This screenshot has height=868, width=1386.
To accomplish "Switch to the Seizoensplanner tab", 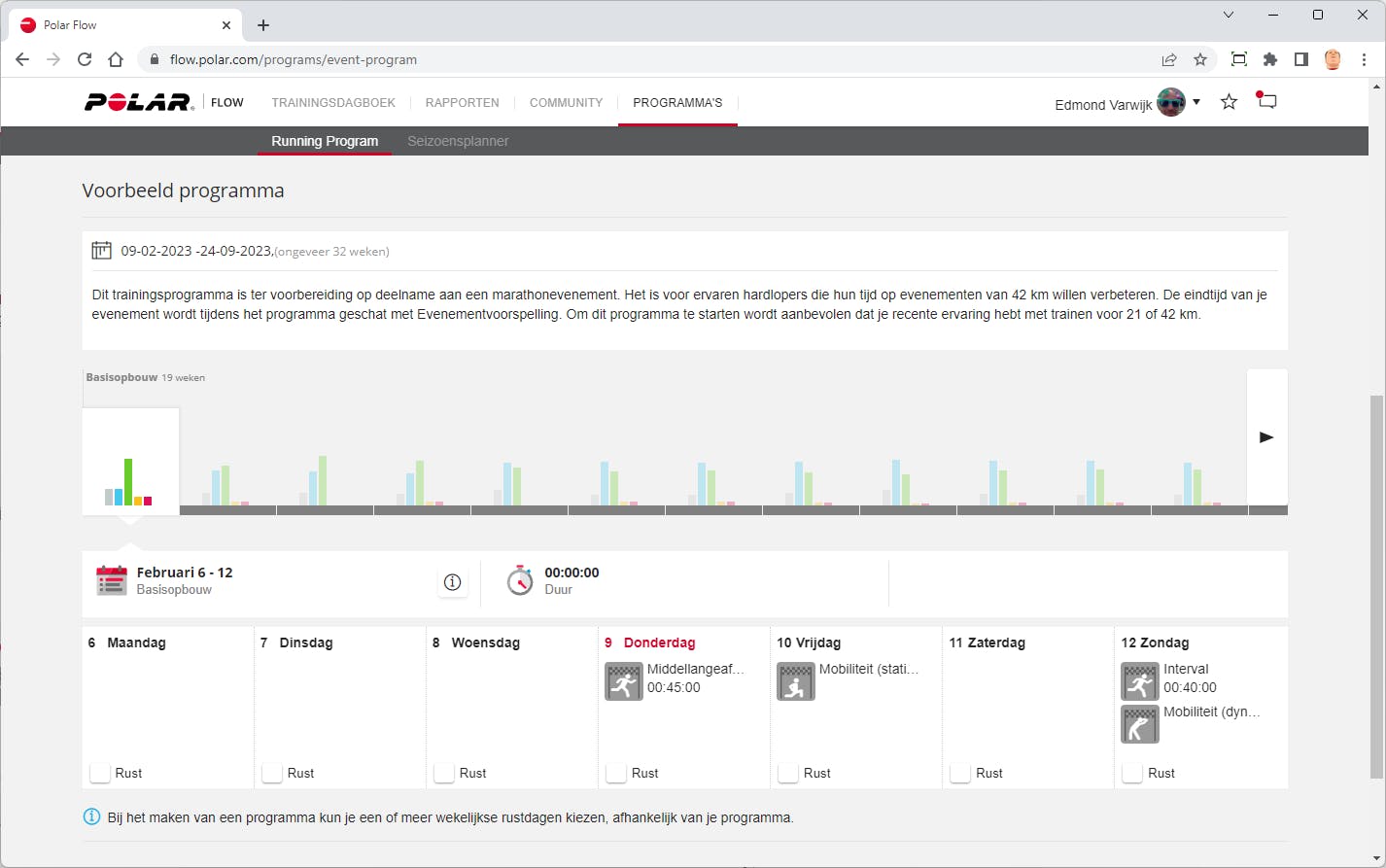I will tap(458, 141).
